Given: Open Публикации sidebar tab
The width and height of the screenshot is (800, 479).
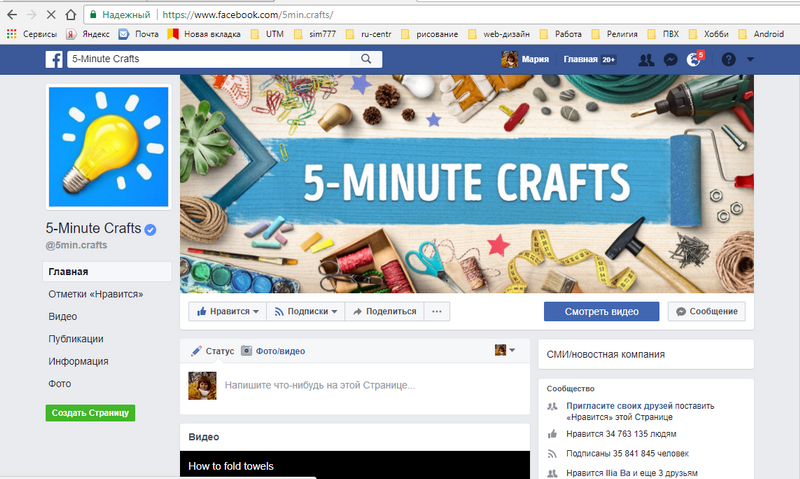Looking at the screenshot, I should tap(76, 339).
